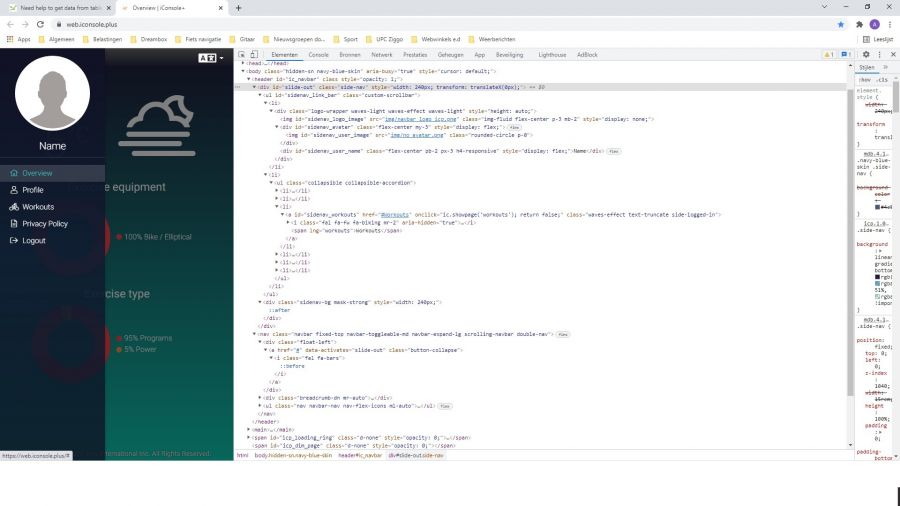Open the Weerberichten bookmarks folder
This screenshot has height=506, width=900.
click(x=492, y=39)
